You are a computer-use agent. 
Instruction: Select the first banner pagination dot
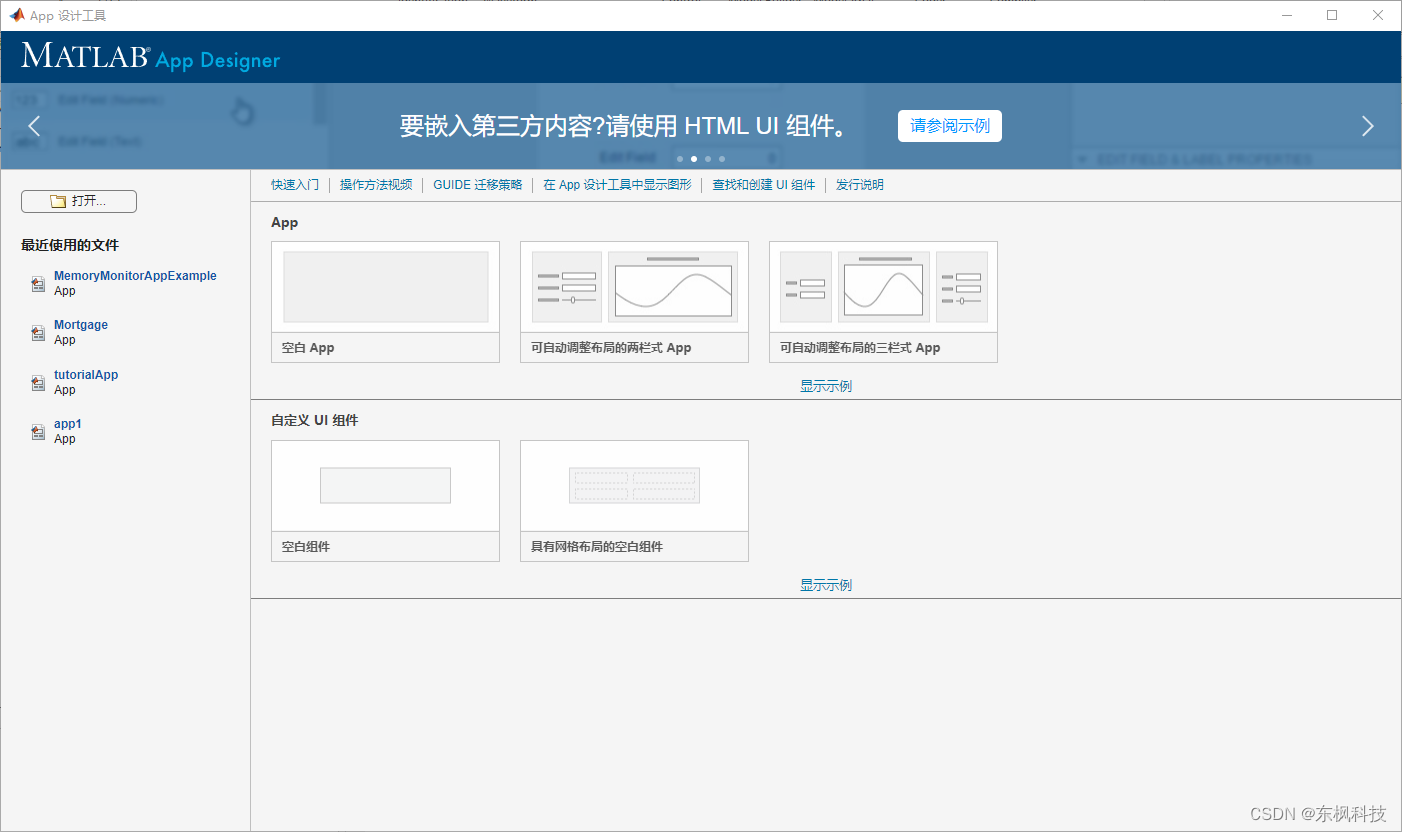(x=680, y=158)
